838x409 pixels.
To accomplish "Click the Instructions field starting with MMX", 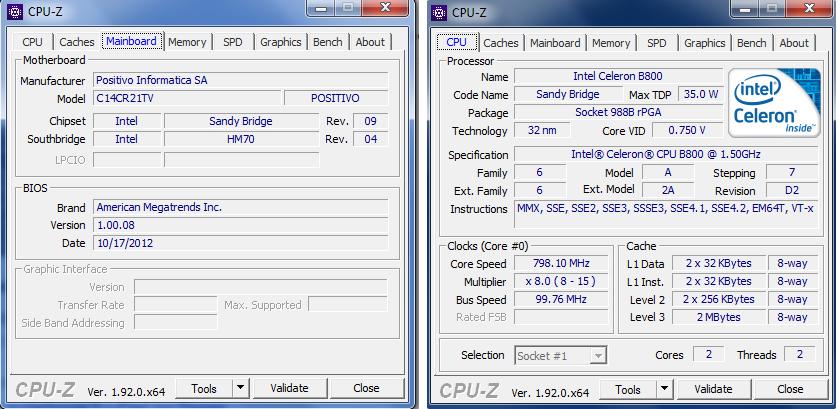I will [x=666, y=215].
